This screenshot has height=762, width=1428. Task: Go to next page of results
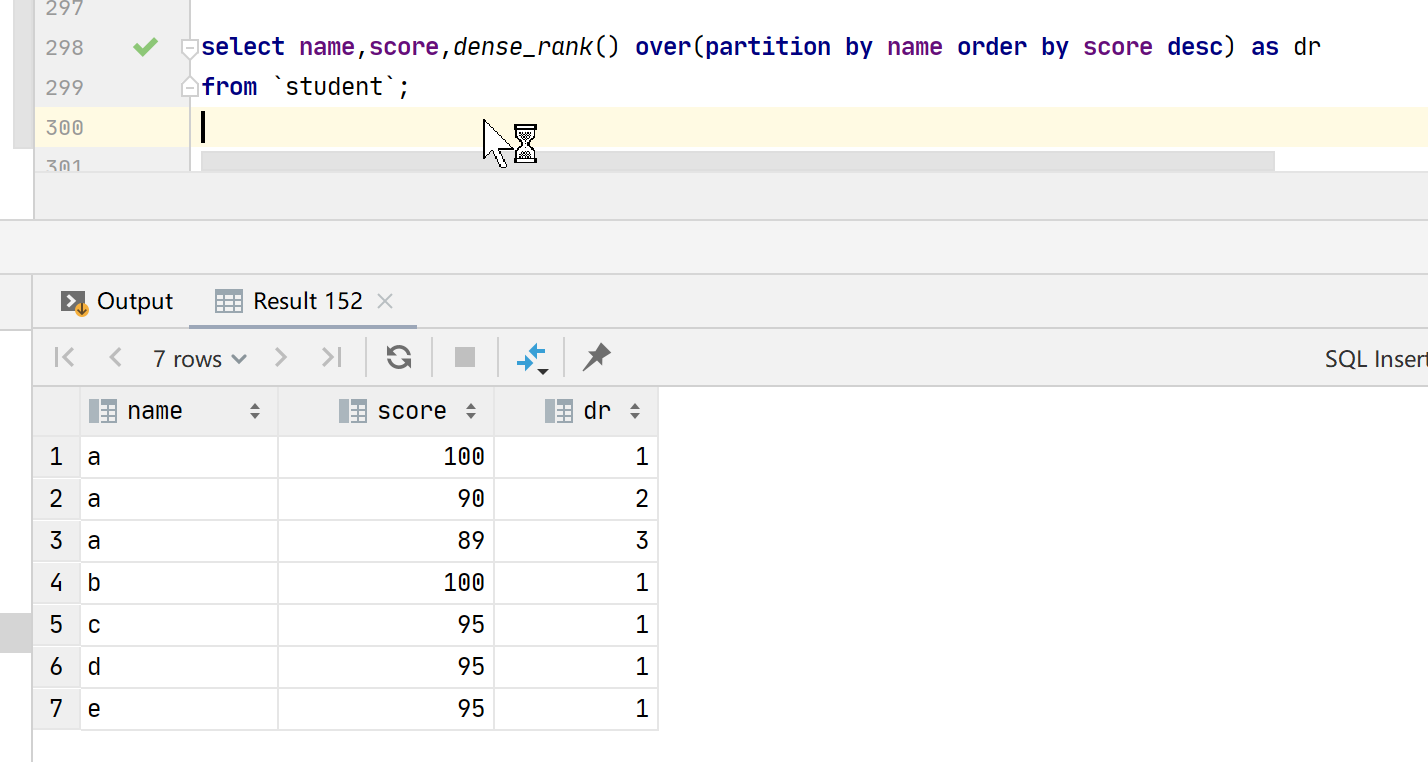pyautogui.click(x=281, y=358)
